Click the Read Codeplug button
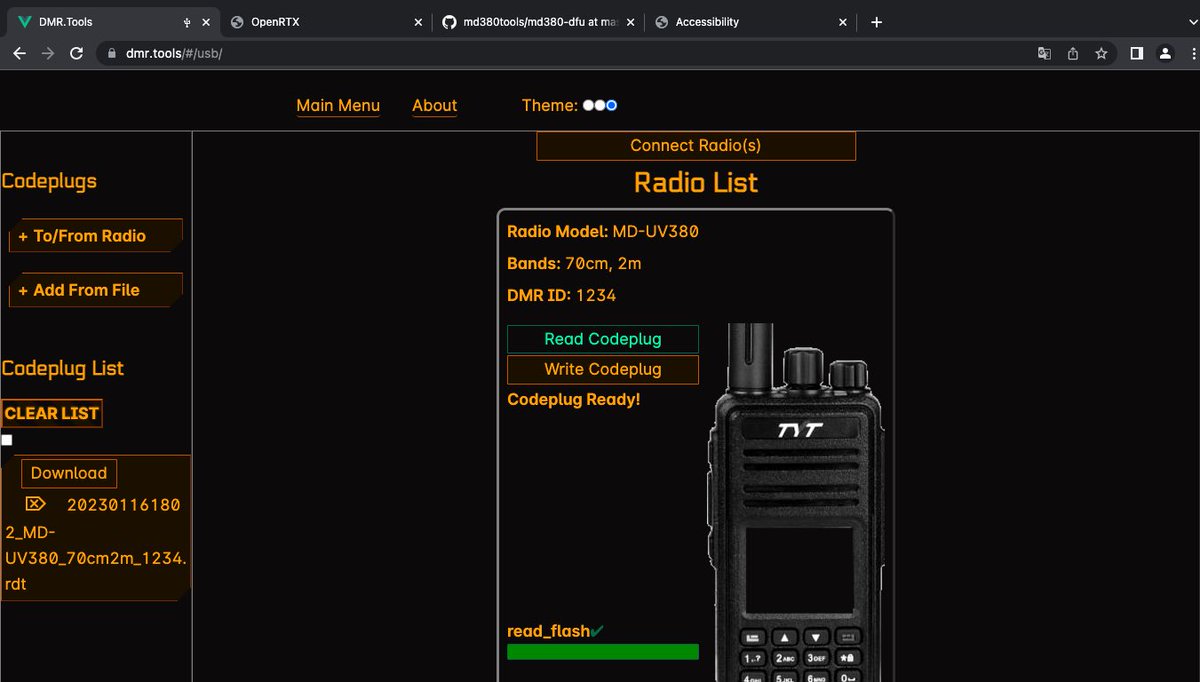This screenshot has width=1200, height=682. click(603, 339)
